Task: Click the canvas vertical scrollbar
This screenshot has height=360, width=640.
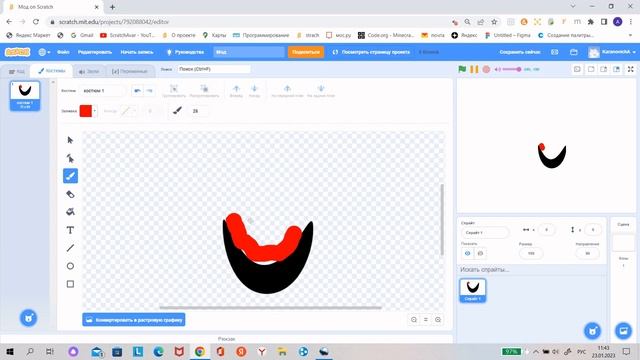Action: pyautogui.click(x=442, y=220)
